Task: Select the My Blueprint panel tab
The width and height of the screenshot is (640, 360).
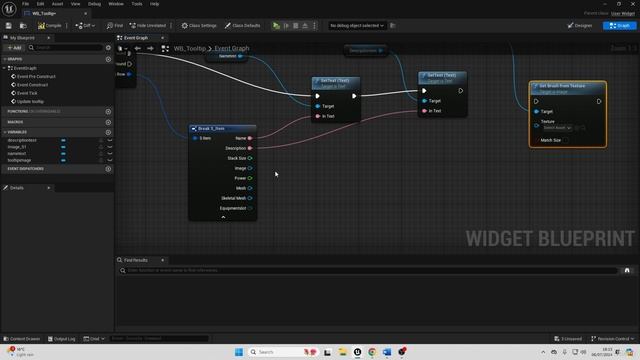Action: pyautogui.click(x=27, y=38)
